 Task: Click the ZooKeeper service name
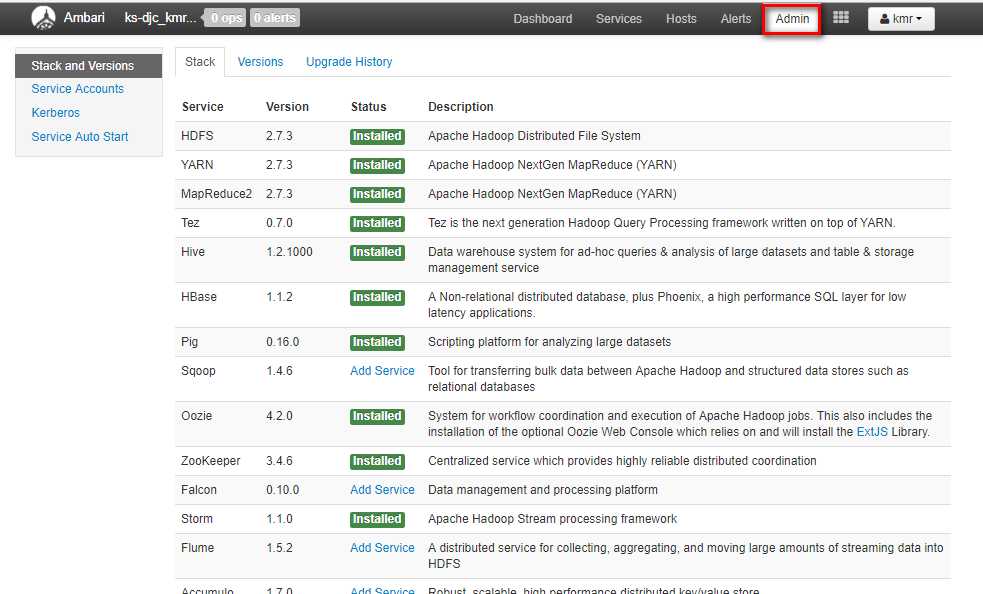pyautogui.click(x=211, y=461)
